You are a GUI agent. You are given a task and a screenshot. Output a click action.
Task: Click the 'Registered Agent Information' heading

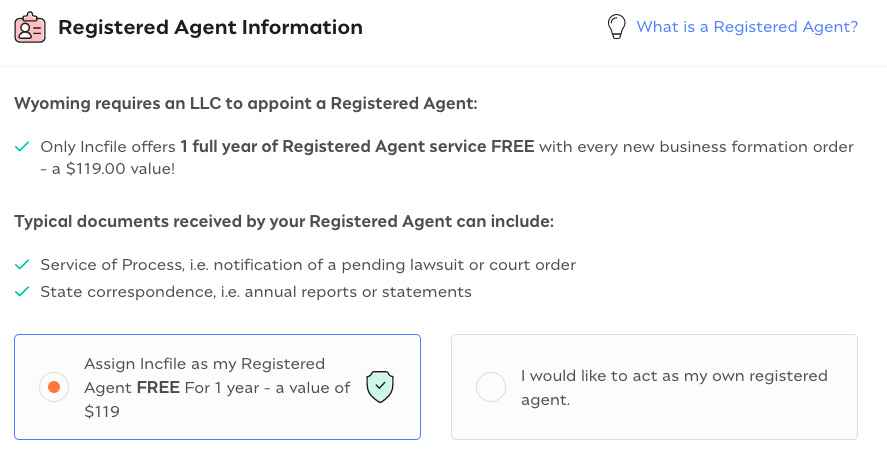210,27
